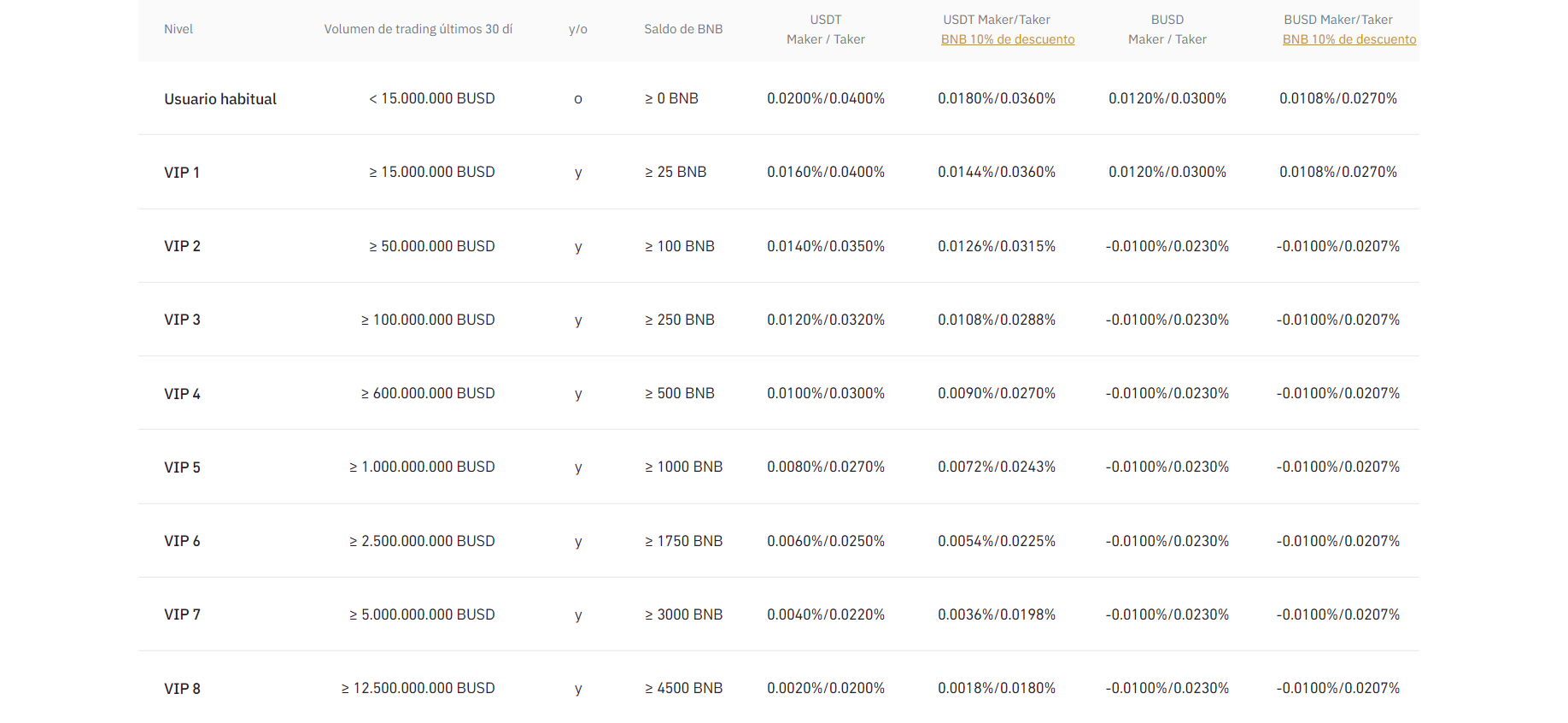
Task: Click the Nivel column header
Action: 178,29
